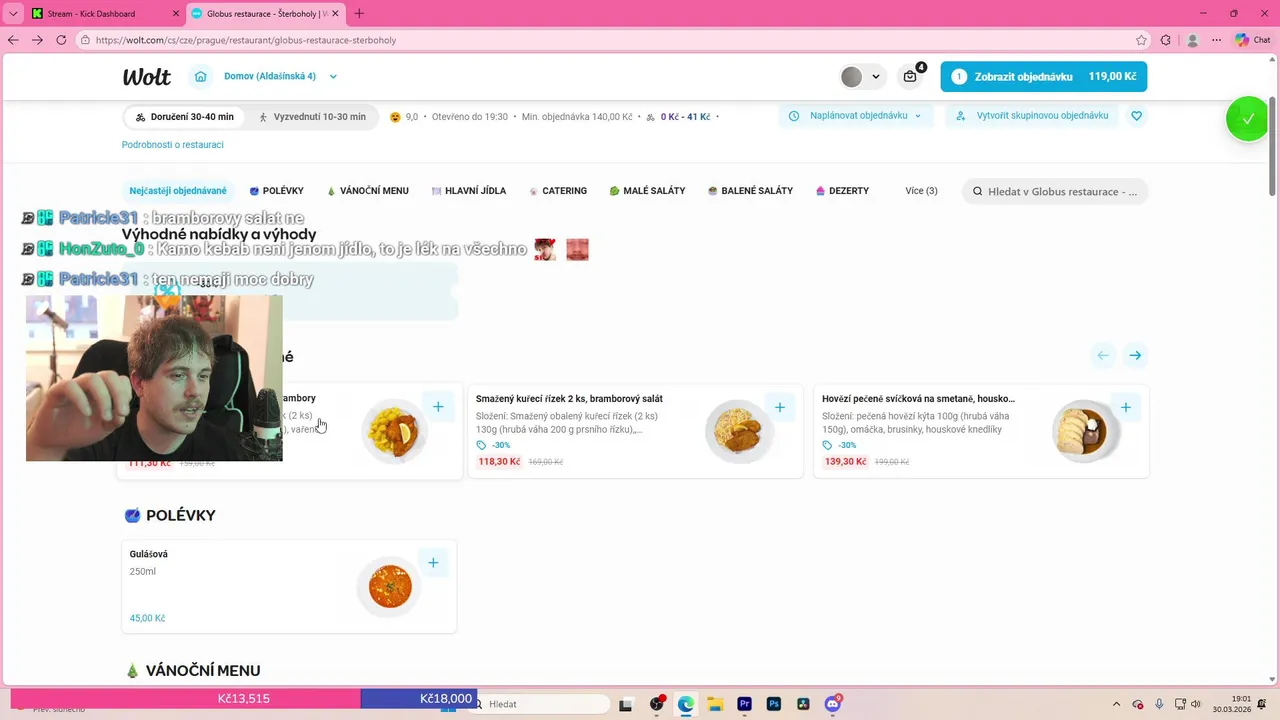Image resolution: width=1280 pixels, height=720 pixels.
Task: Show hidden system tray icons
Action: click(1117, 704)
